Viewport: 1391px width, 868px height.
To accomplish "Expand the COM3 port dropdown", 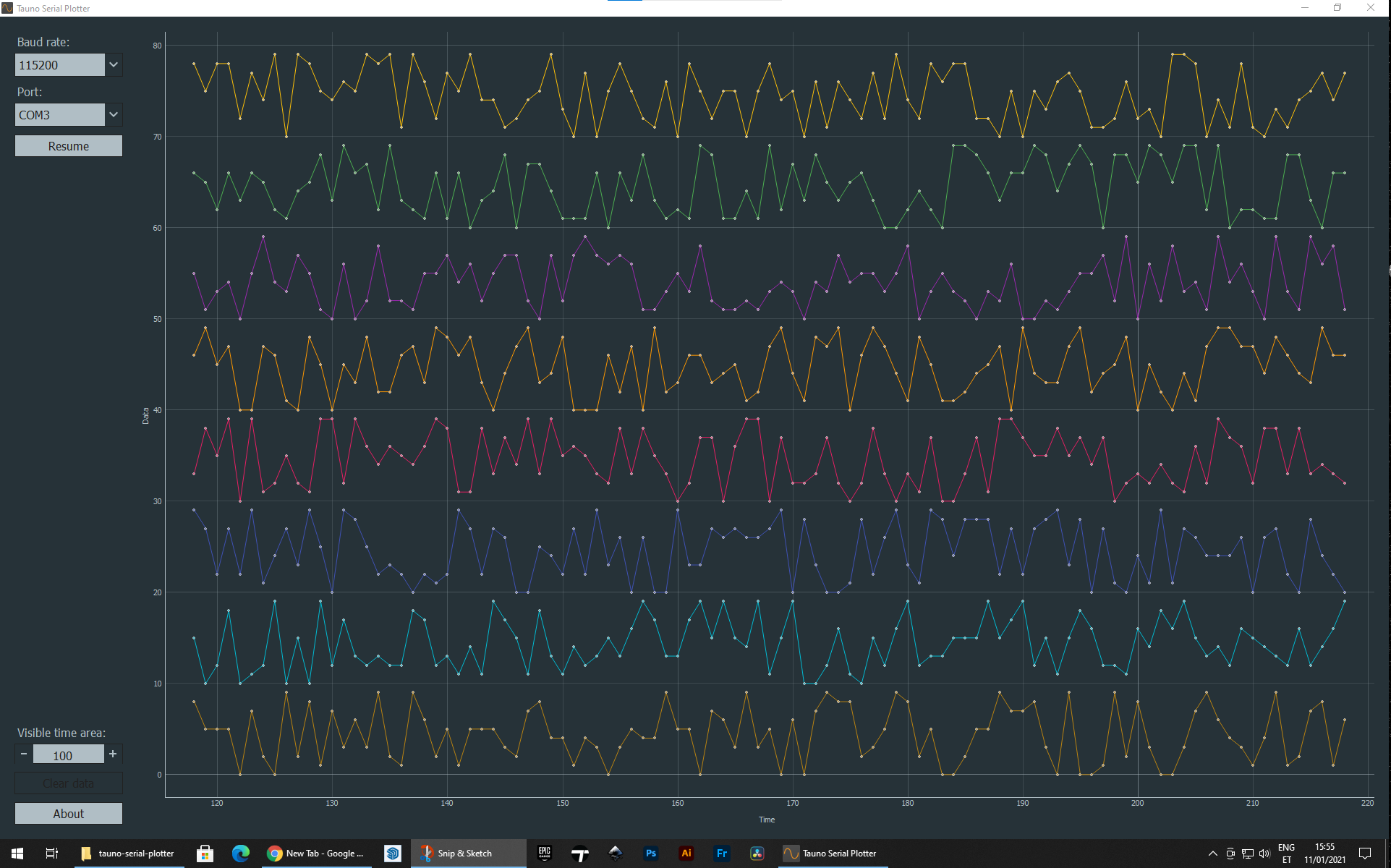I will click(x=114, y=115).
